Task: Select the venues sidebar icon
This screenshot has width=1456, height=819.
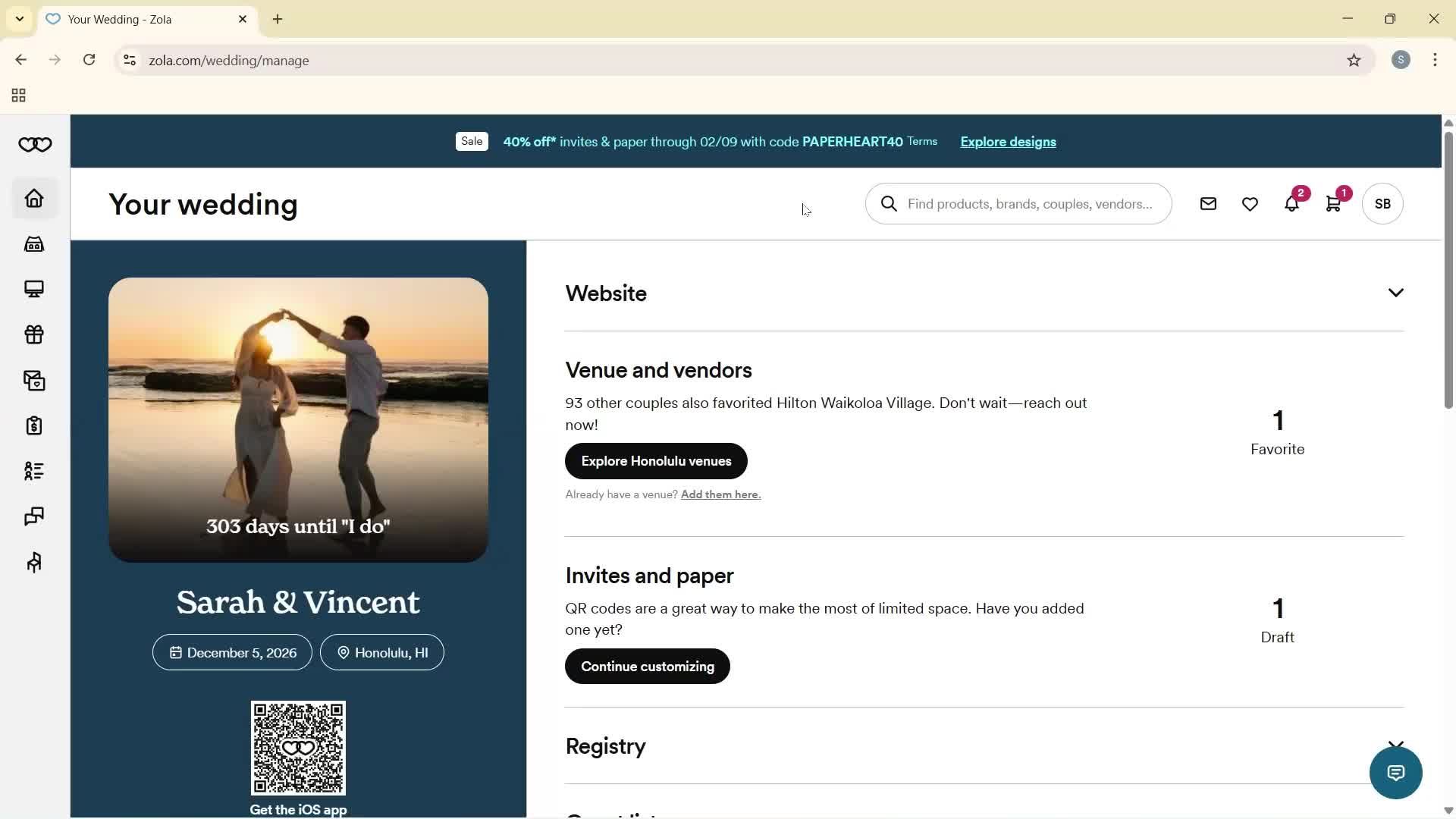Action: point(33,243)
